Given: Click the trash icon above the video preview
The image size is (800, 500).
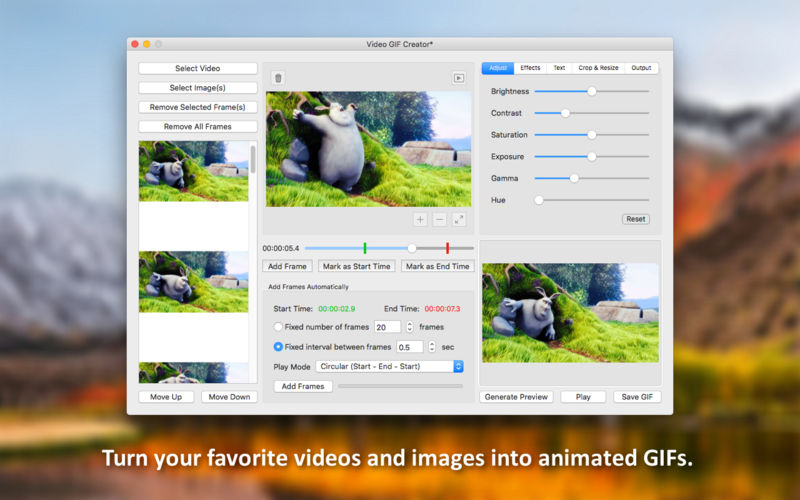Looking at the screenshot, I should point(278,77).
